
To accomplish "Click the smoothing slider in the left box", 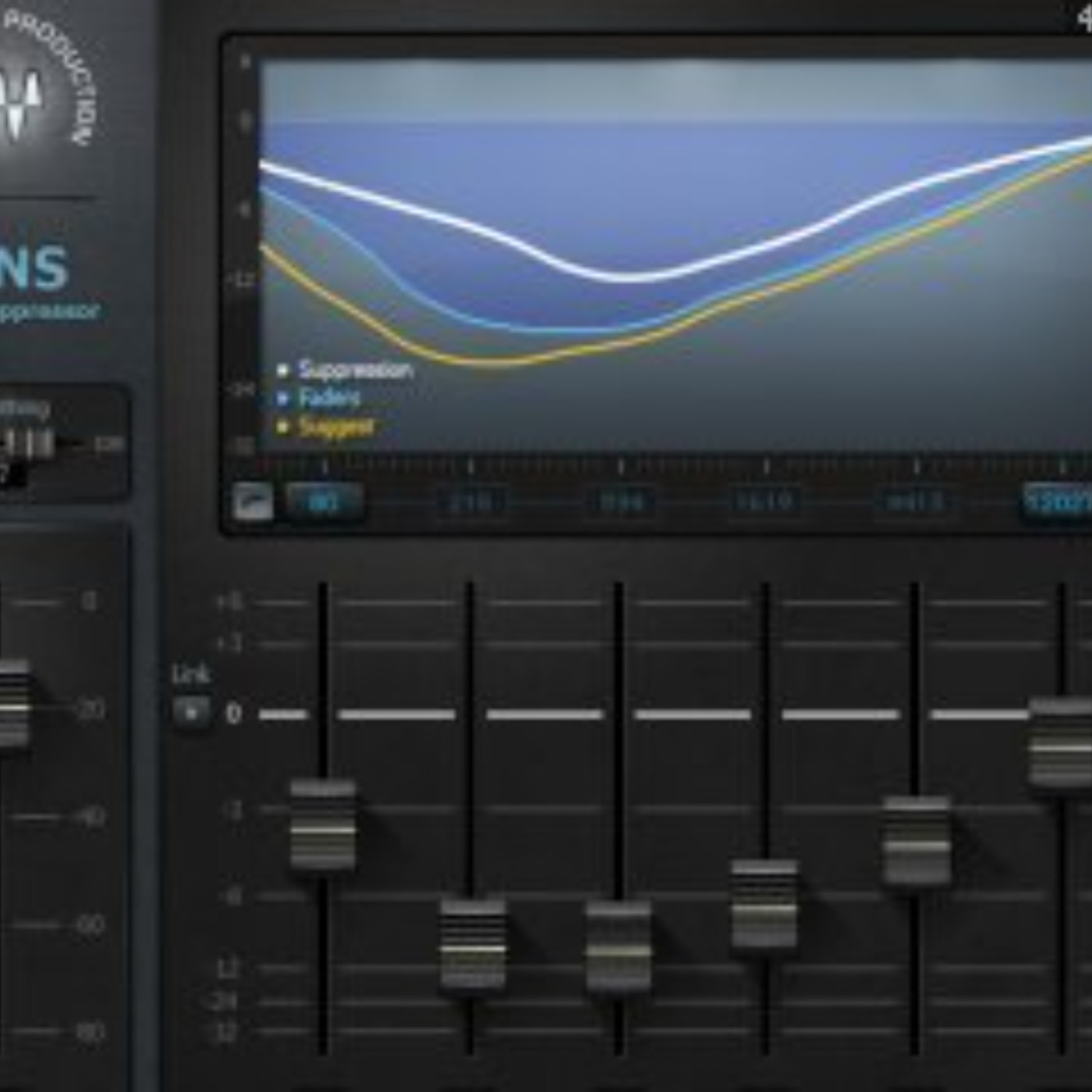I will pos(30,445).
